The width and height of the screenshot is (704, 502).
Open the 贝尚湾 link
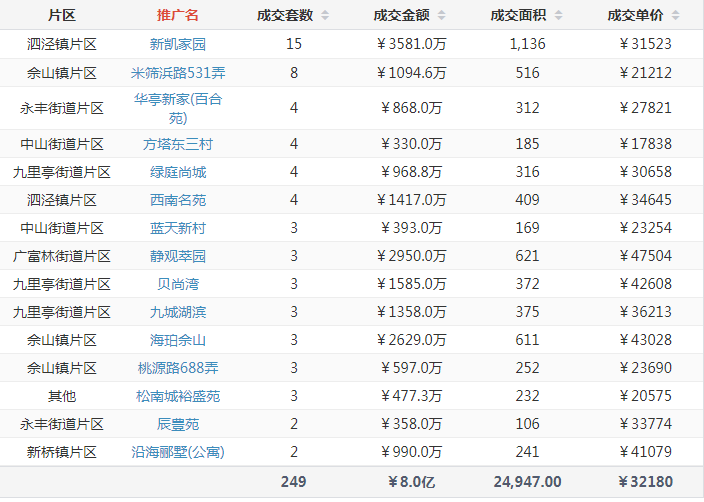(178, 284)
